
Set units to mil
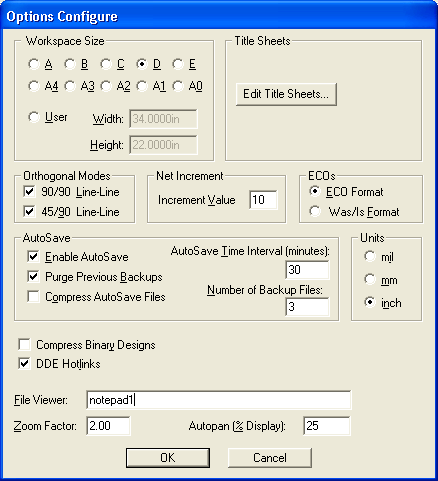click(370, 256)
